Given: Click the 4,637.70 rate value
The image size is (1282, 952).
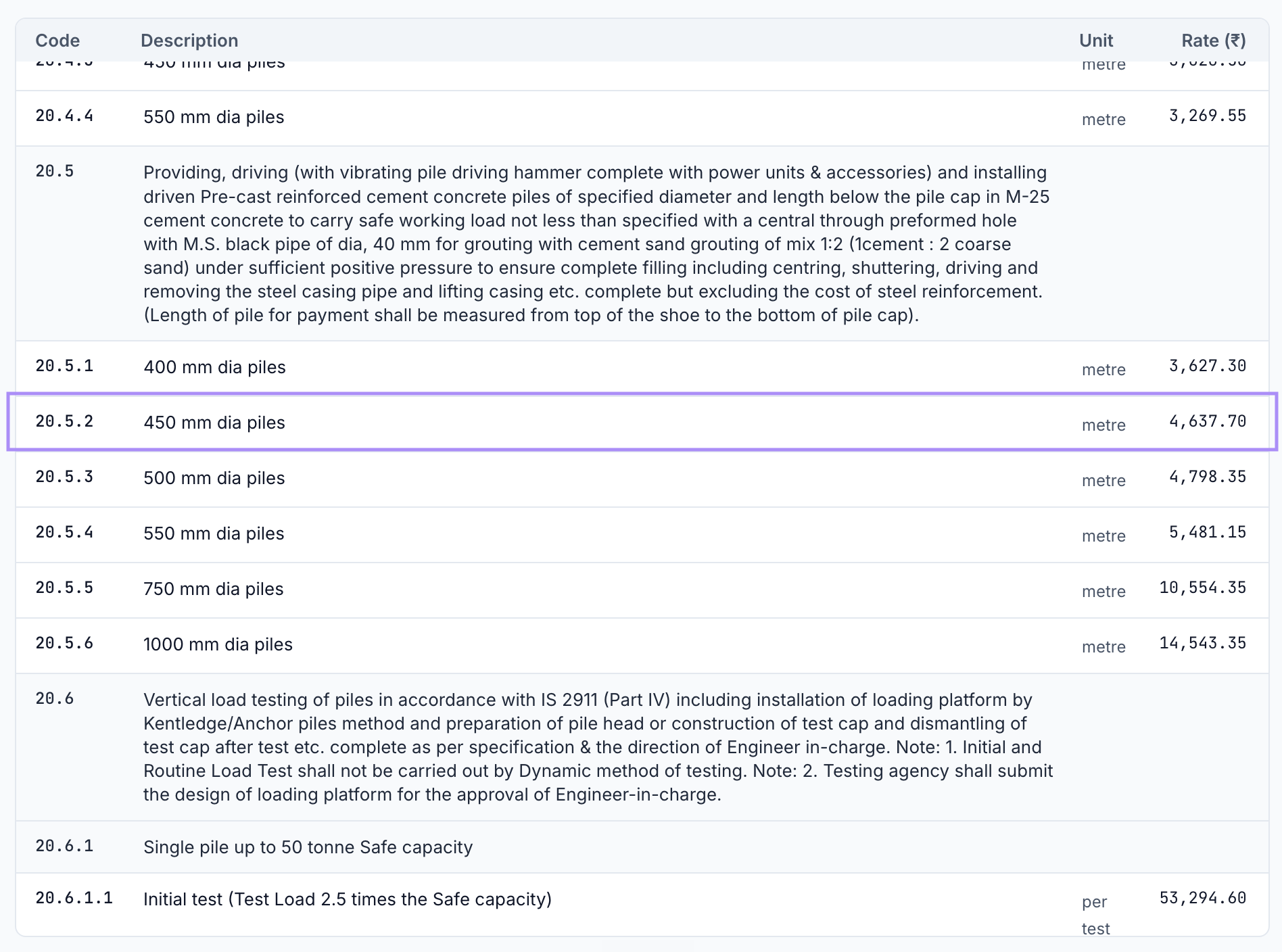Looking at the screenshot, I should pos(1207,421).
